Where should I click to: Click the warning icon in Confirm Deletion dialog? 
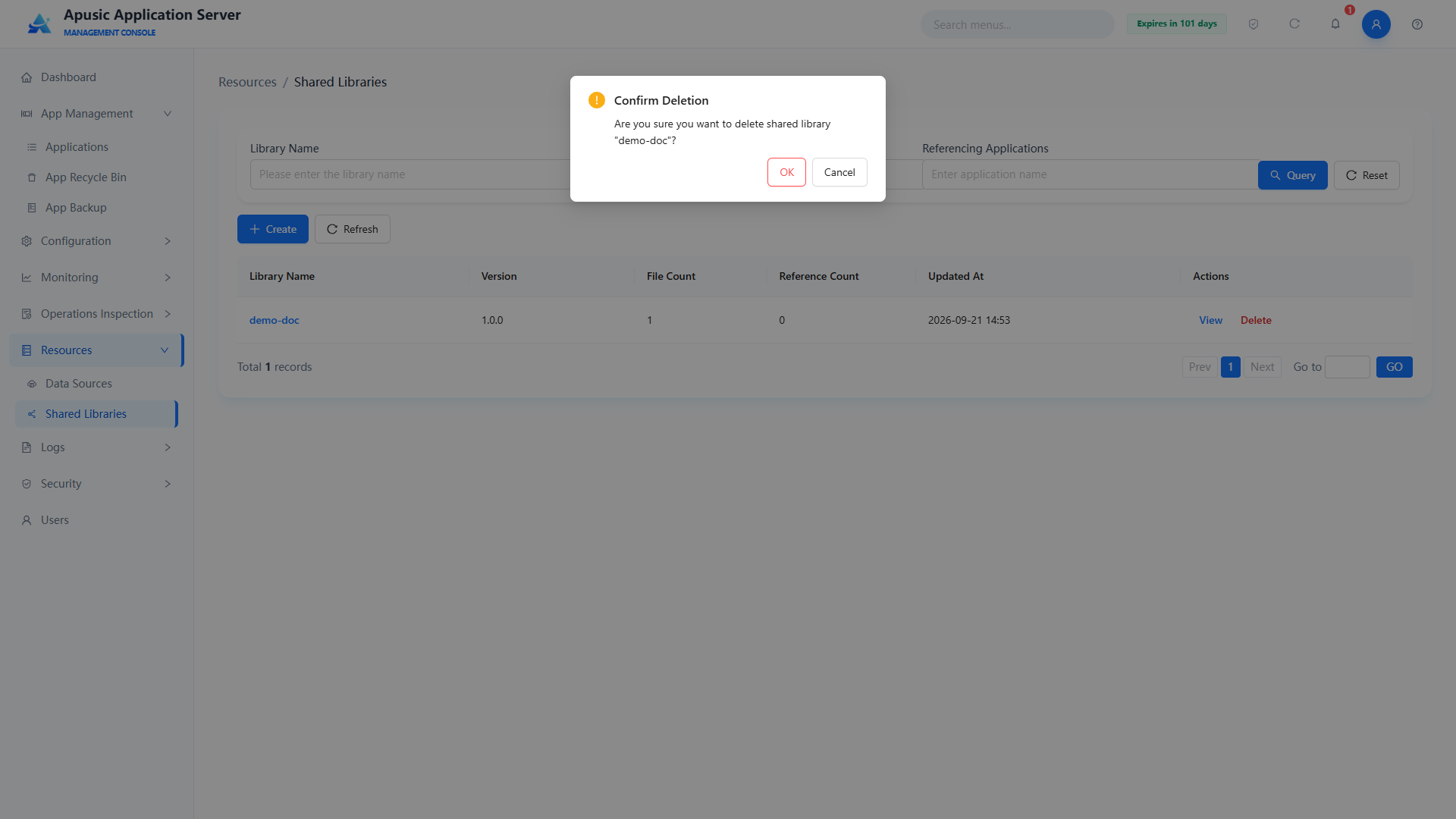click(597, 100)
